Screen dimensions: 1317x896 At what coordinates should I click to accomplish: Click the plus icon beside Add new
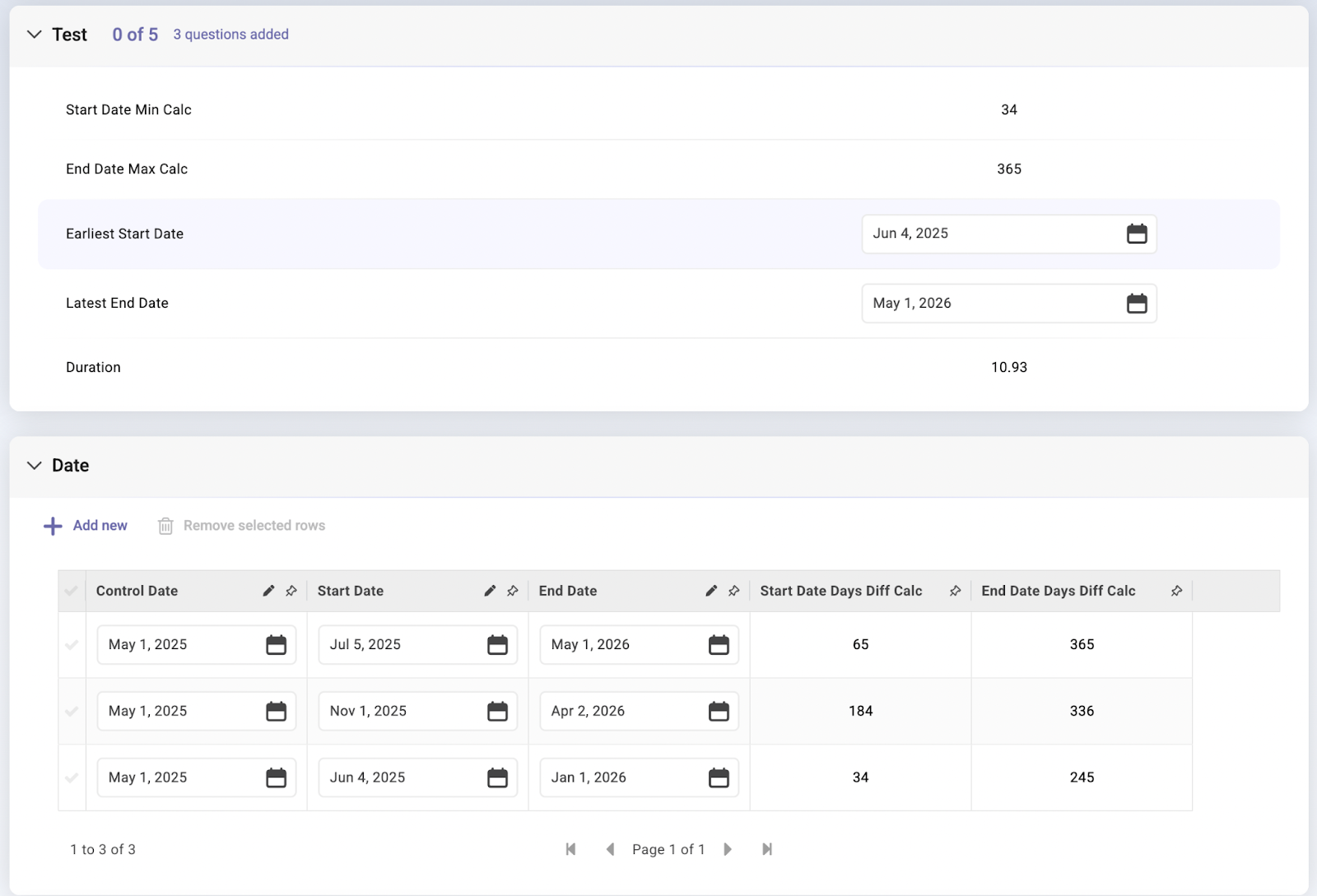(53, 526)
